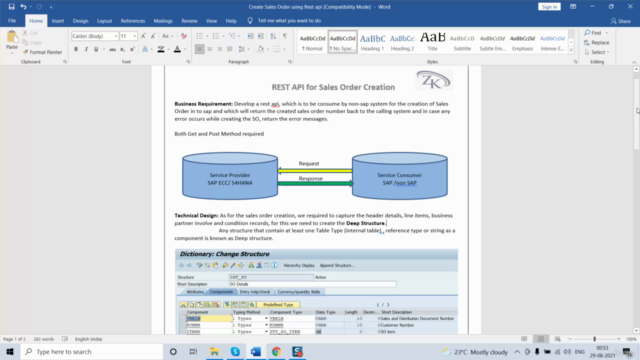Adjust the zoom slider in status bar
This screenshot has height=360, width=640.
coord(594,339)
